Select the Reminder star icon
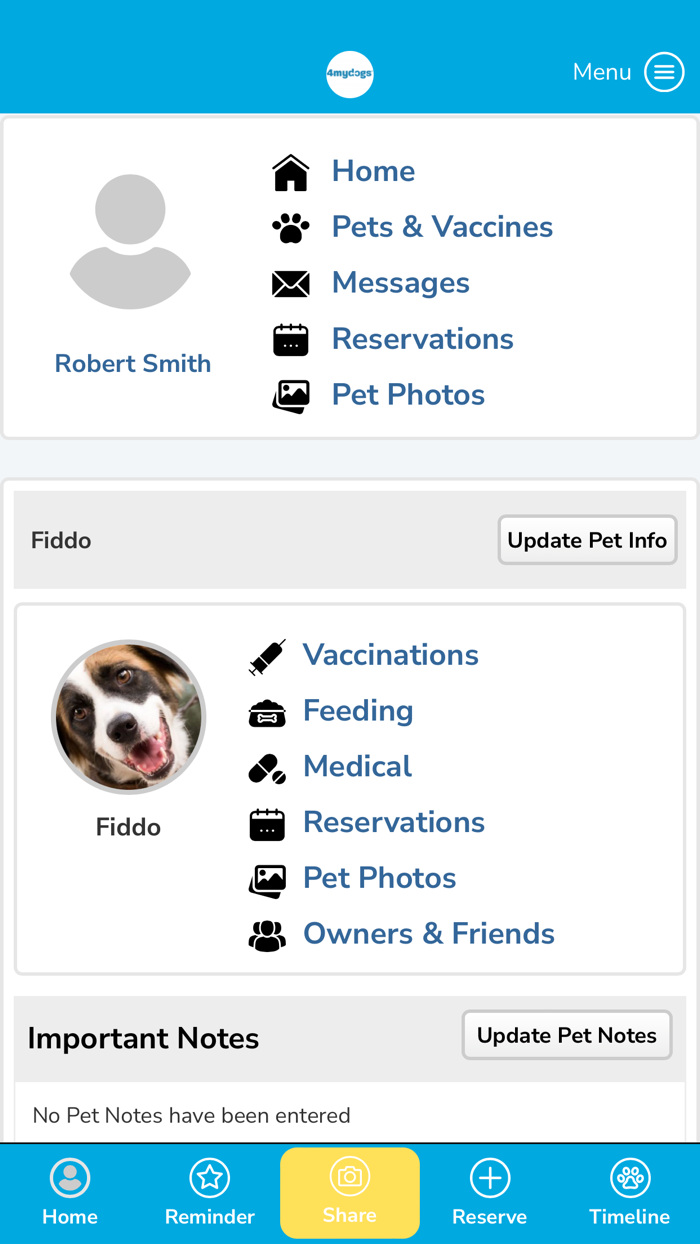The image size is (700, 1244). [210, 1178]
